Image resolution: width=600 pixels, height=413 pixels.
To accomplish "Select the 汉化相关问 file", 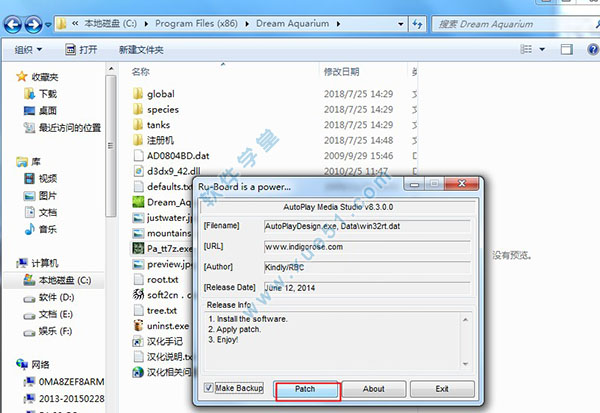I will tap(162, 372).
